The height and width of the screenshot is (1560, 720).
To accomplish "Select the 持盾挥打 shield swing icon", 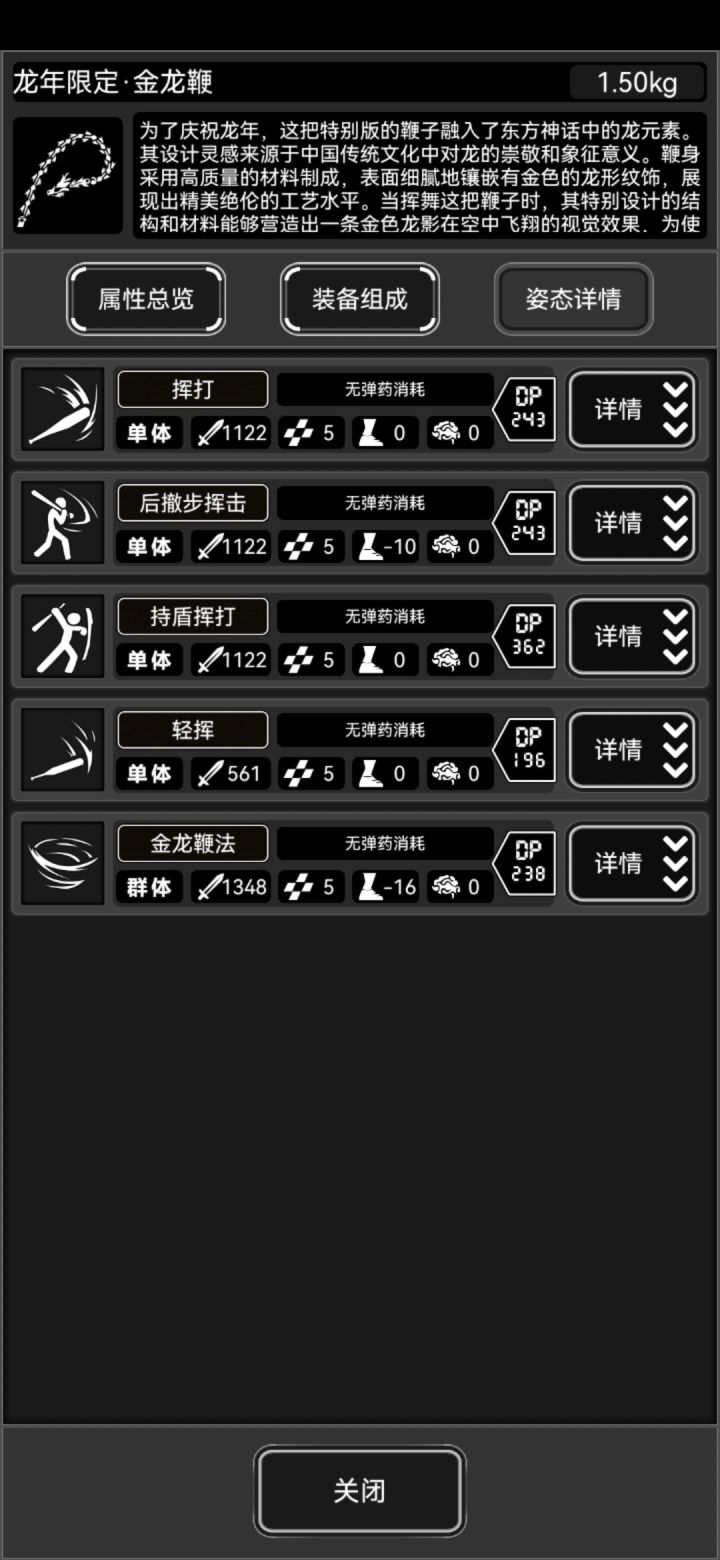I will (63, 636).
